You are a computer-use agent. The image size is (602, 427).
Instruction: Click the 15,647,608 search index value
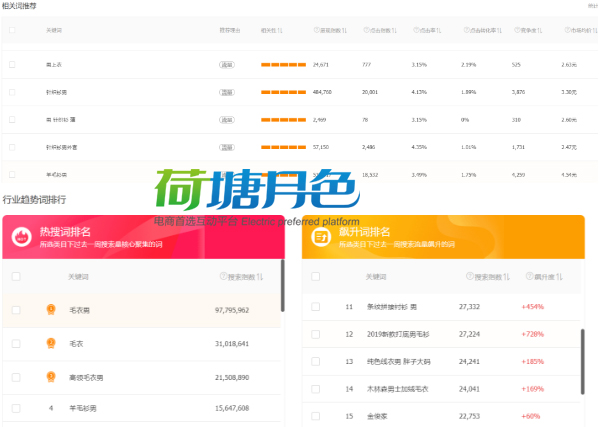232,408
